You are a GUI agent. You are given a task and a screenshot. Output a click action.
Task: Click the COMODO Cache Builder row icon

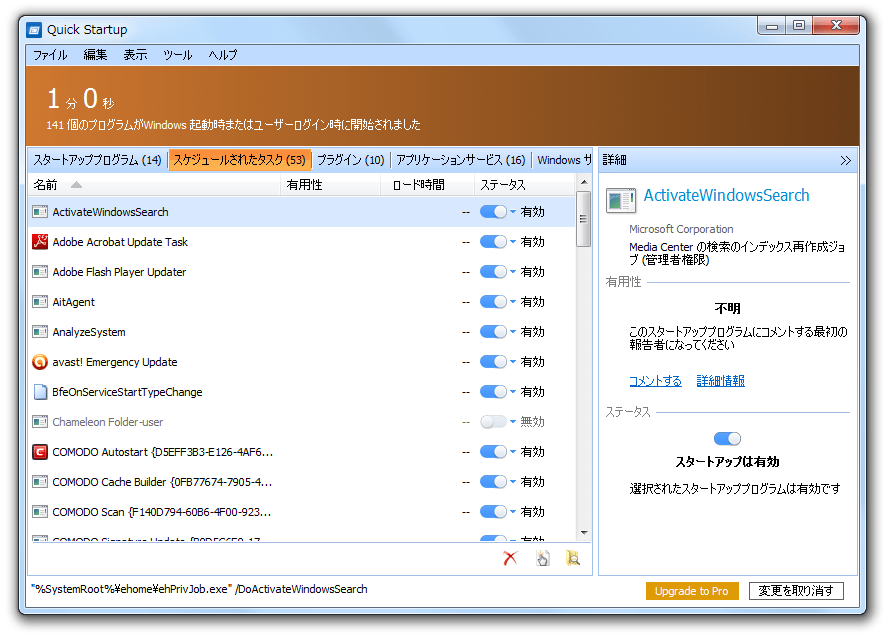pyautogui.click(x=40, y=482)
